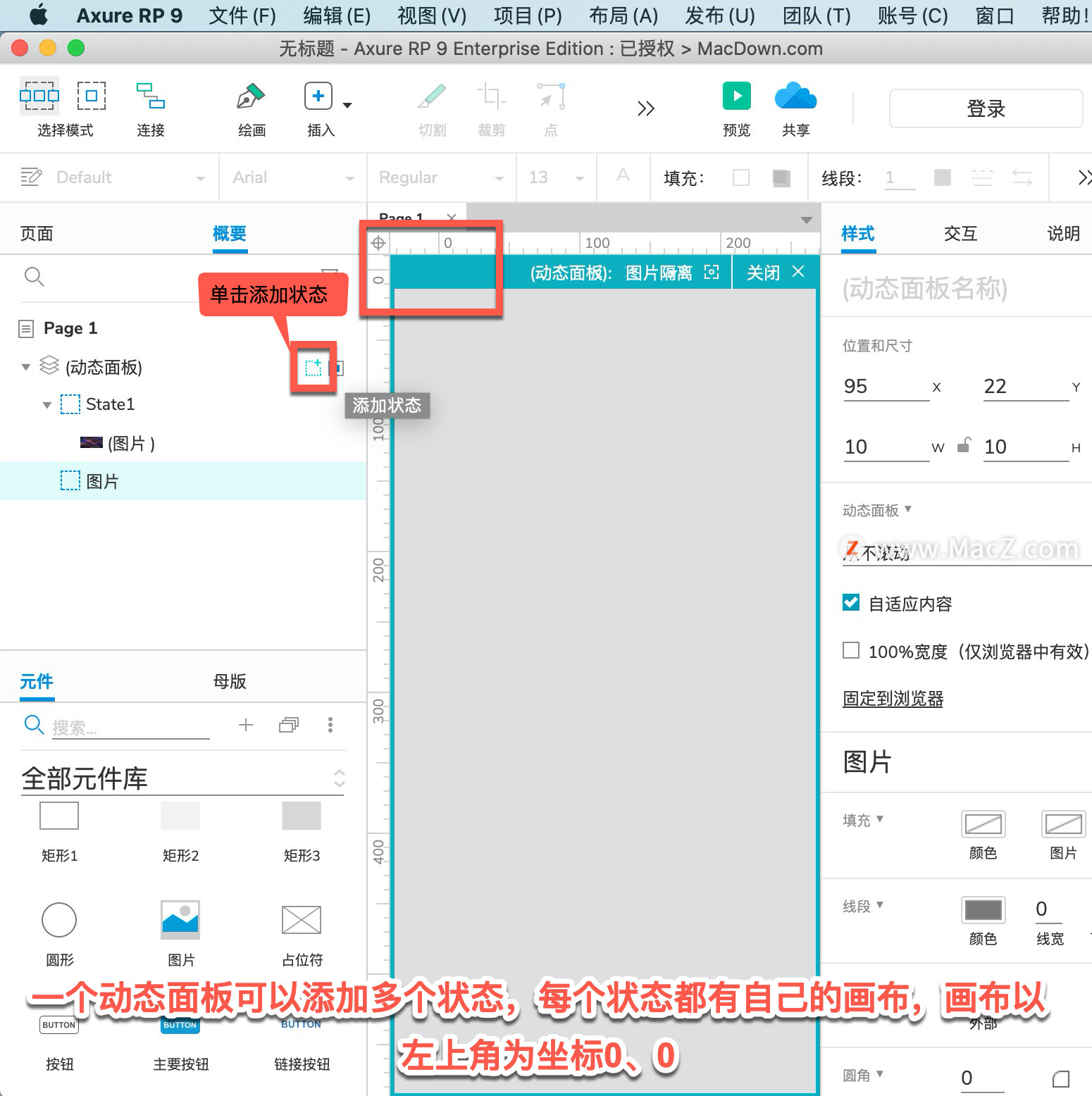Click the Crop tool icon

coord(491,96)
